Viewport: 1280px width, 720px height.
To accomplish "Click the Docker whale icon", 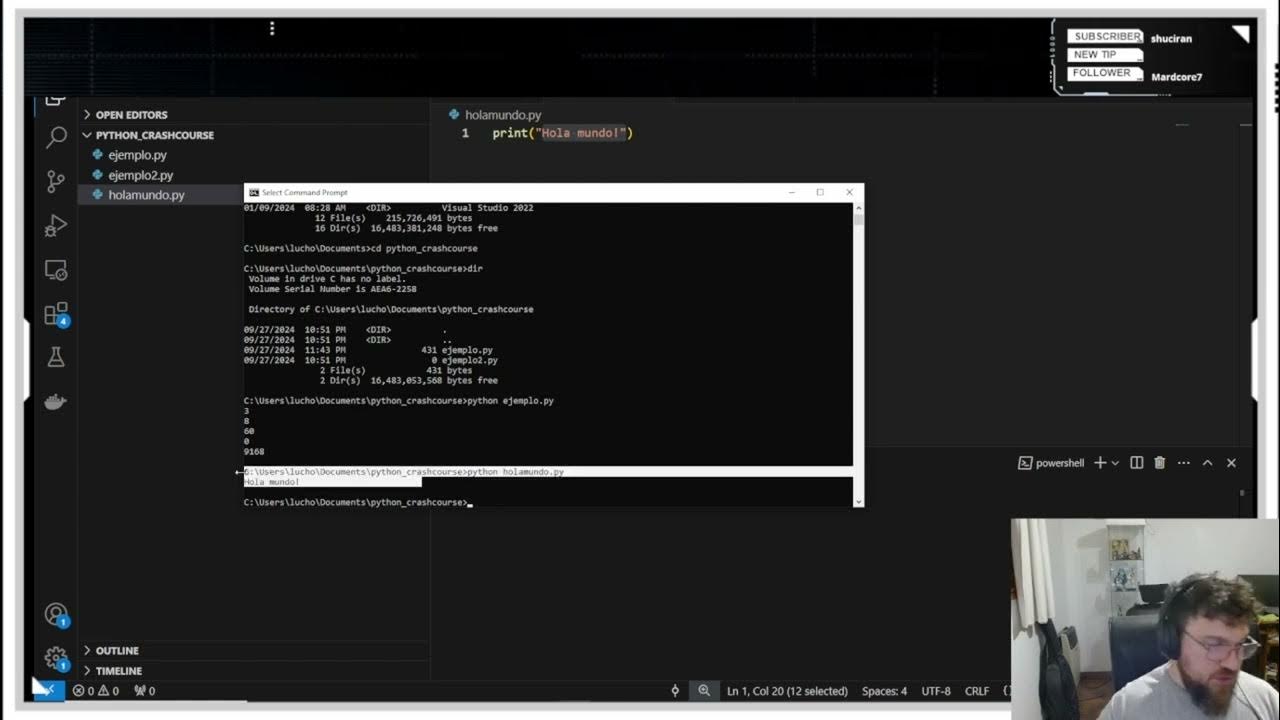I will (x=55, y=400).
